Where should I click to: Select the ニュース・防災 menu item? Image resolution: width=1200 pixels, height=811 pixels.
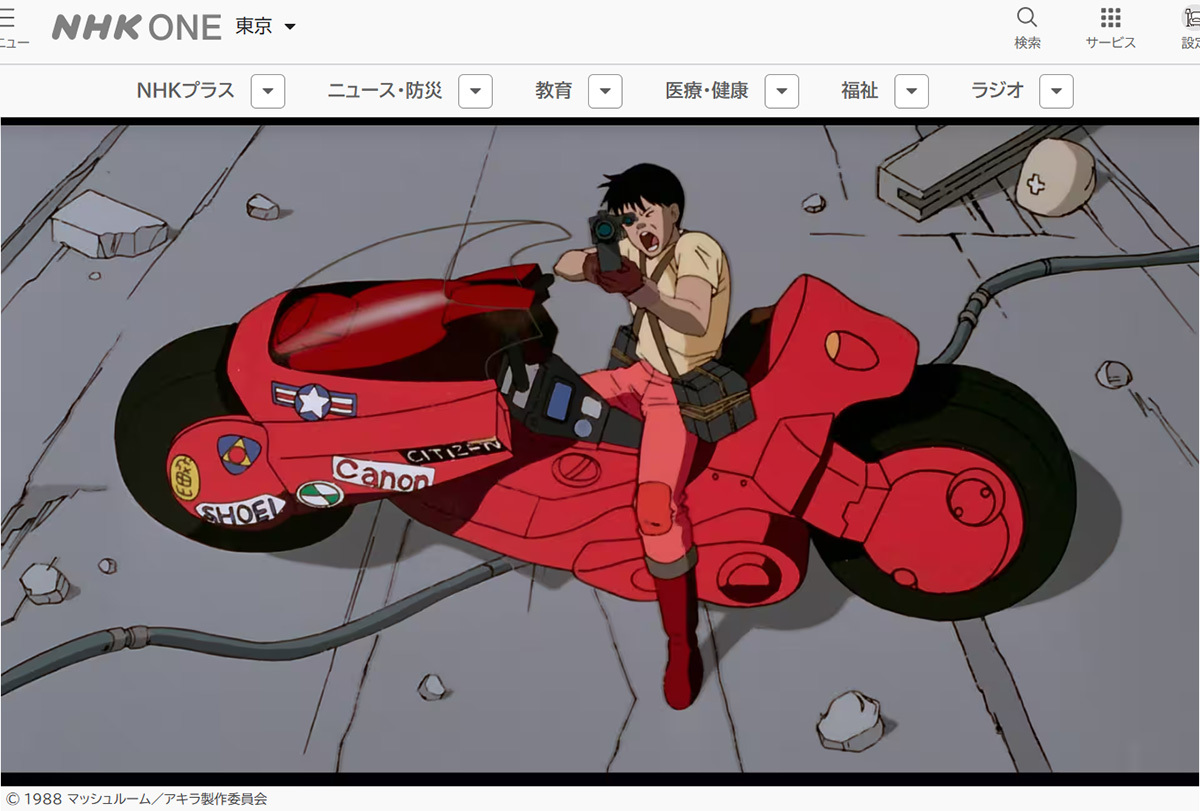click(x=384, y=91)
